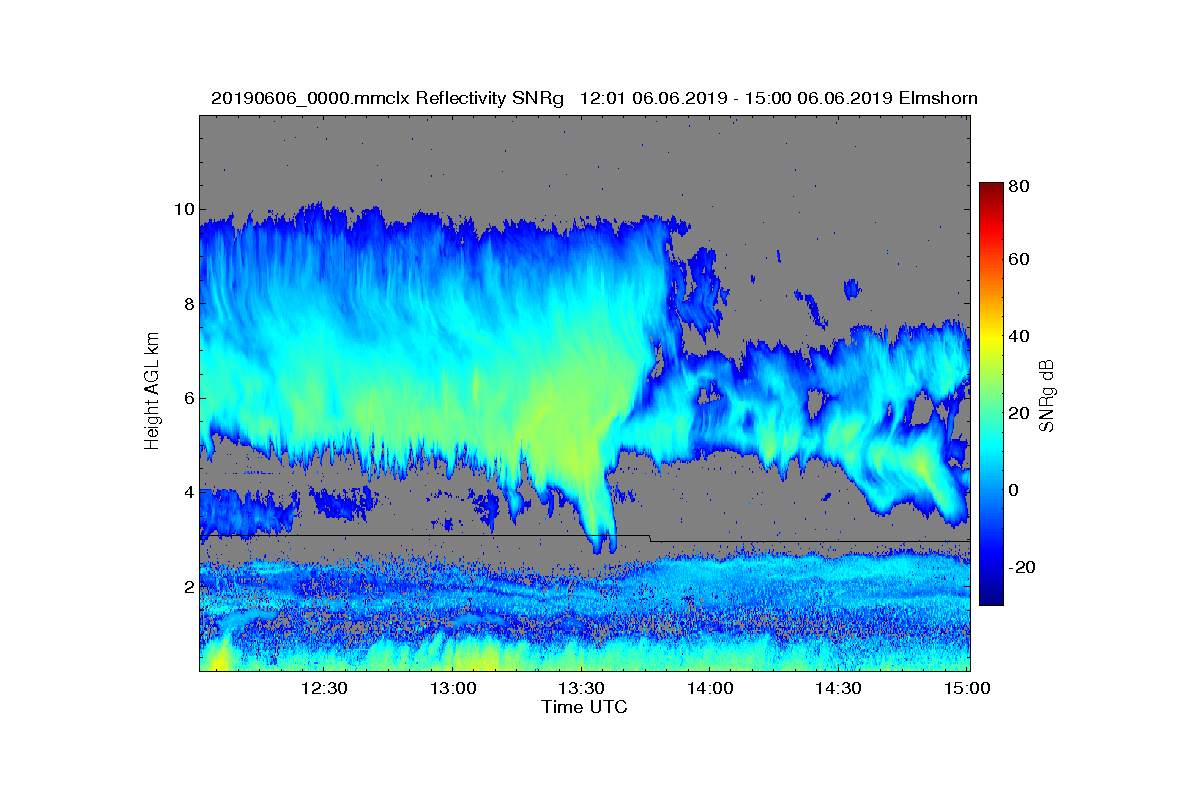Click the 'SNRg dB' colorbar label
Screen dimensions: 1200x800
point(1047,396)
